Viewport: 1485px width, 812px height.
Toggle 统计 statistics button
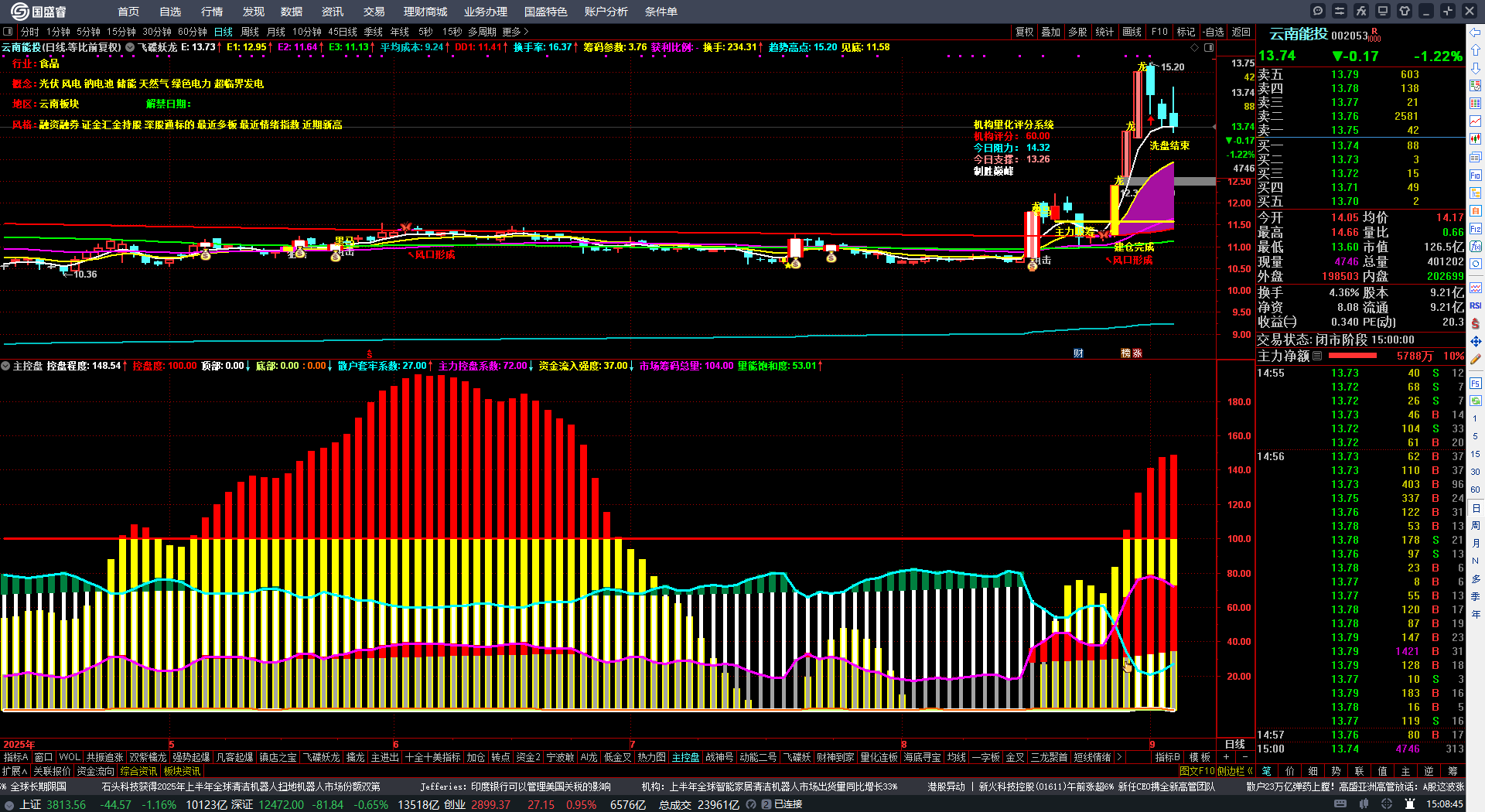1104,32
